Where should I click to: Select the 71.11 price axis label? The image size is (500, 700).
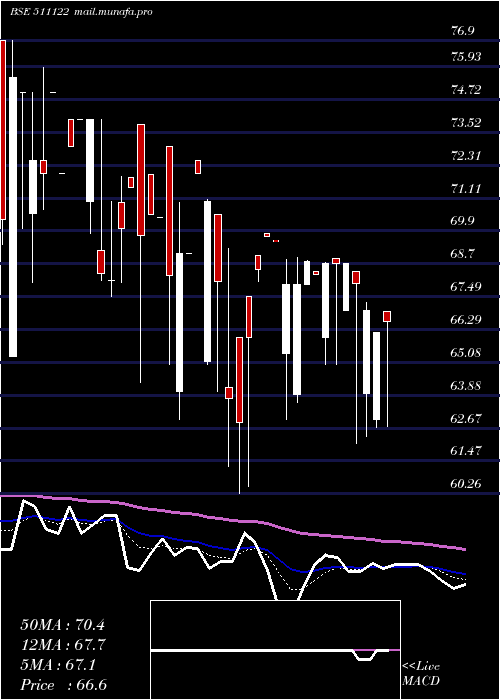466,189
